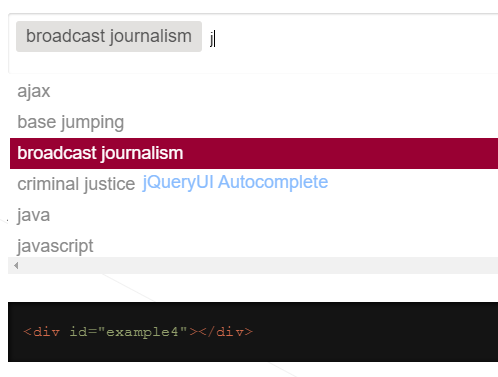The width and height of the screenshot is (498, 377).
Task: Click the opening '<div' tag in code
Action: click(42, 332)
